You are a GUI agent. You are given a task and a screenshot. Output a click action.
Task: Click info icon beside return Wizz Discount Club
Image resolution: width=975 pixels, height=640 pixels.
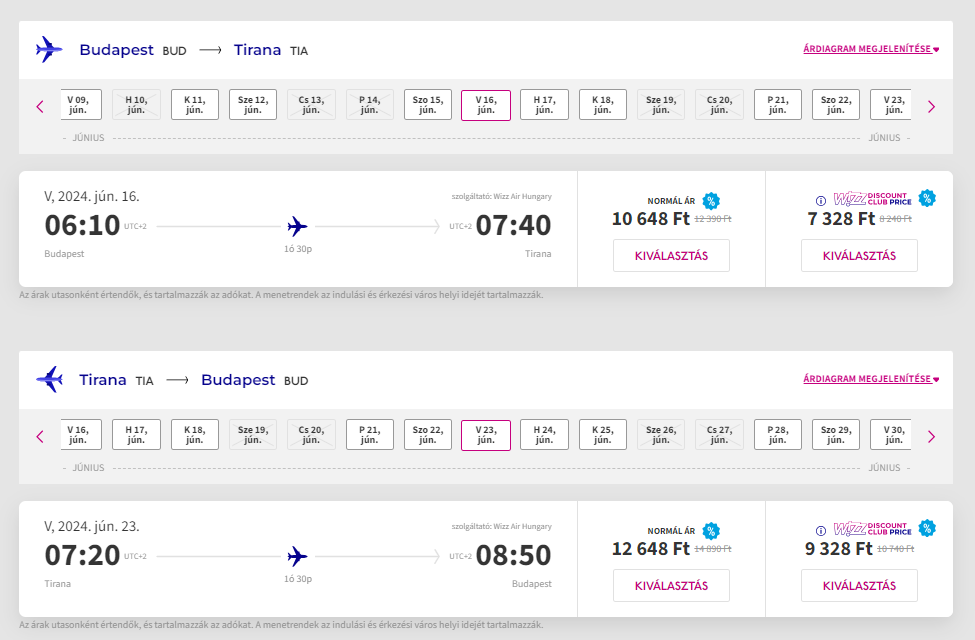click(x=822, y=529)
